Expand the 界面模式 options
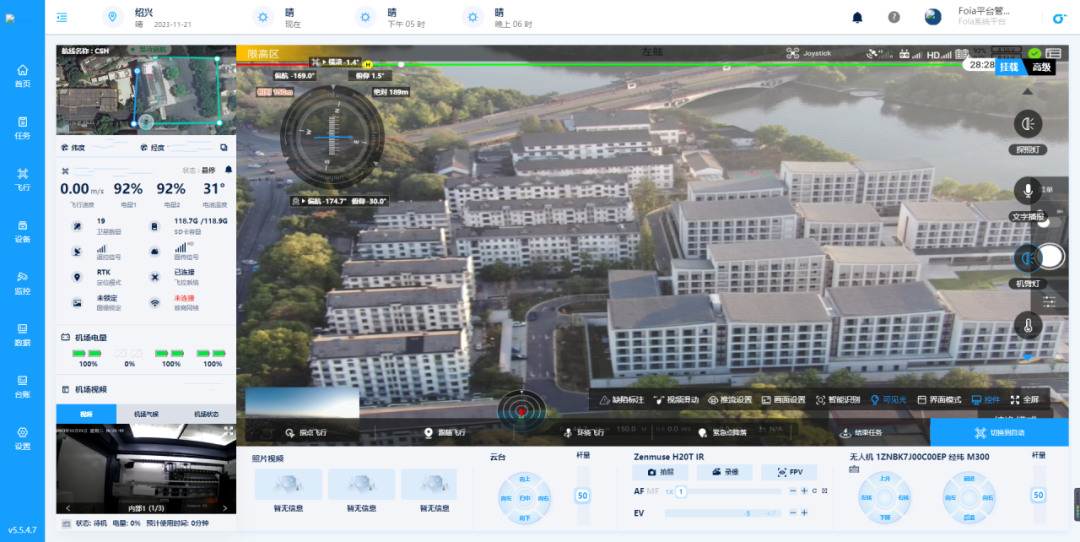The height and width of the screenshot is (542, 1080). [x=939, y=400]
